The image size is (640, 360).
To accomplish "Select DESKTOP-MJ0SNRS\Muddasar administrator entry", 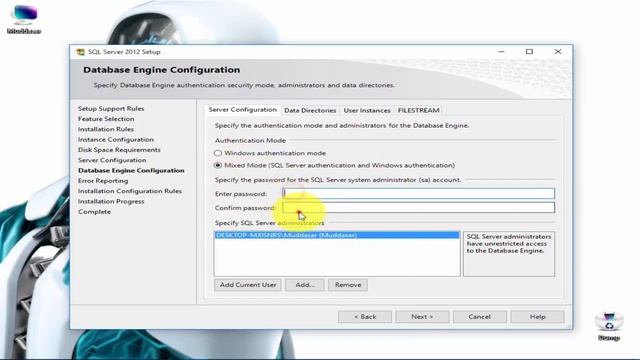I will pos(337,235).
